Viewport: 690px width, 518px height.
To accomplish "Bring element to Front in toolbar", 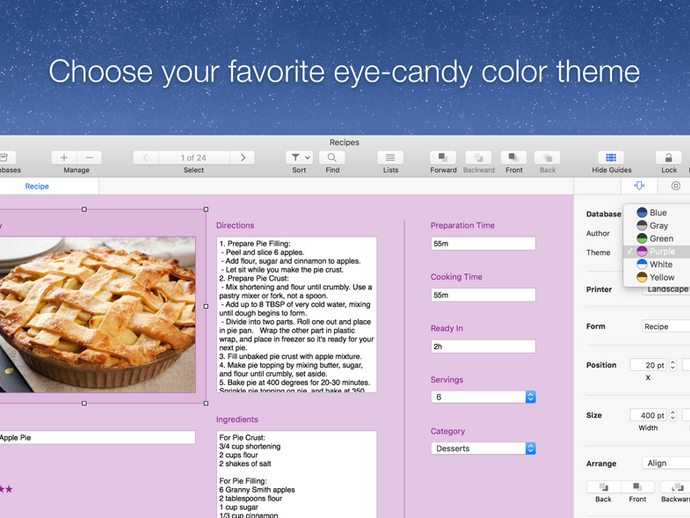I will click(514, 158).
